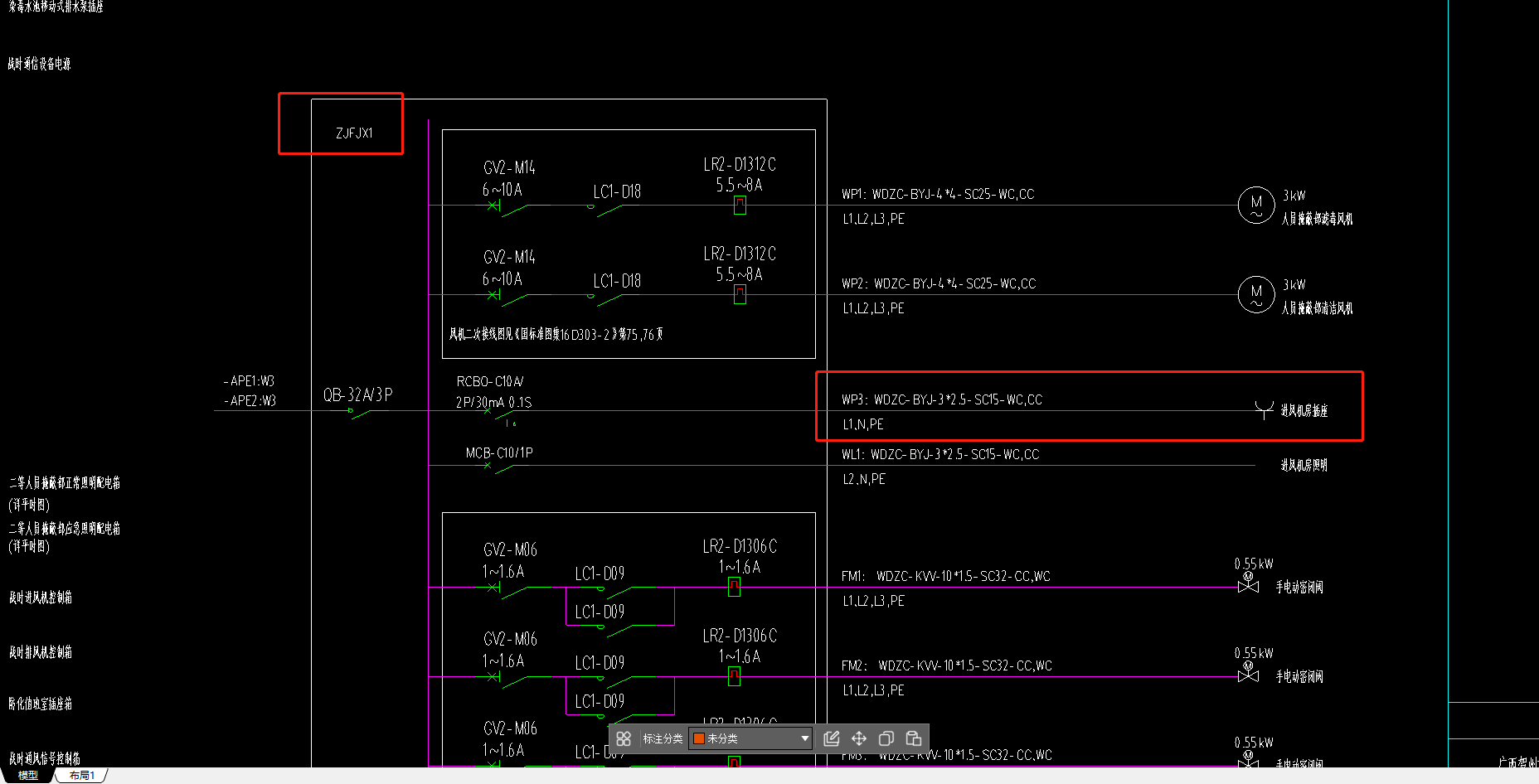Viewport: 1539px width, 784px height.
Task: Click the paste clipboard icon
Action: coord(914,738)
